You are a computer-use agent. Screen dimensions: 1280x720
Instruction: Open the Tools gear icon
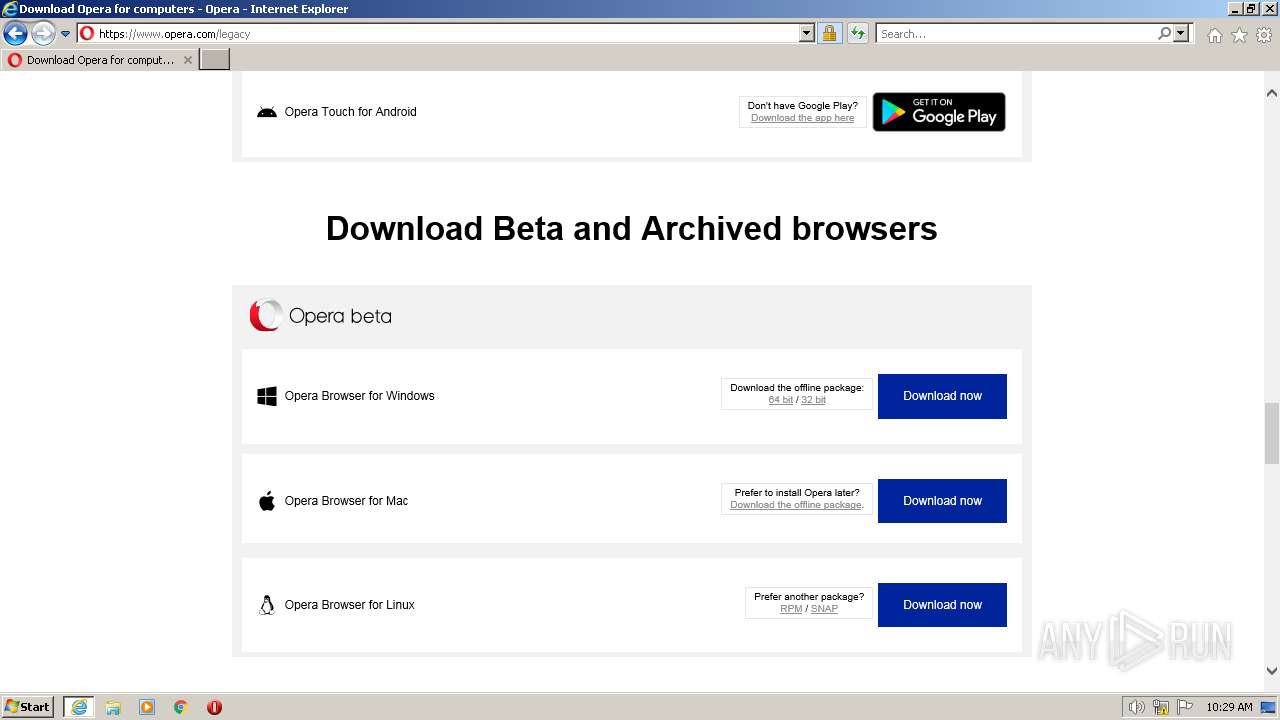click(1264, 35)
